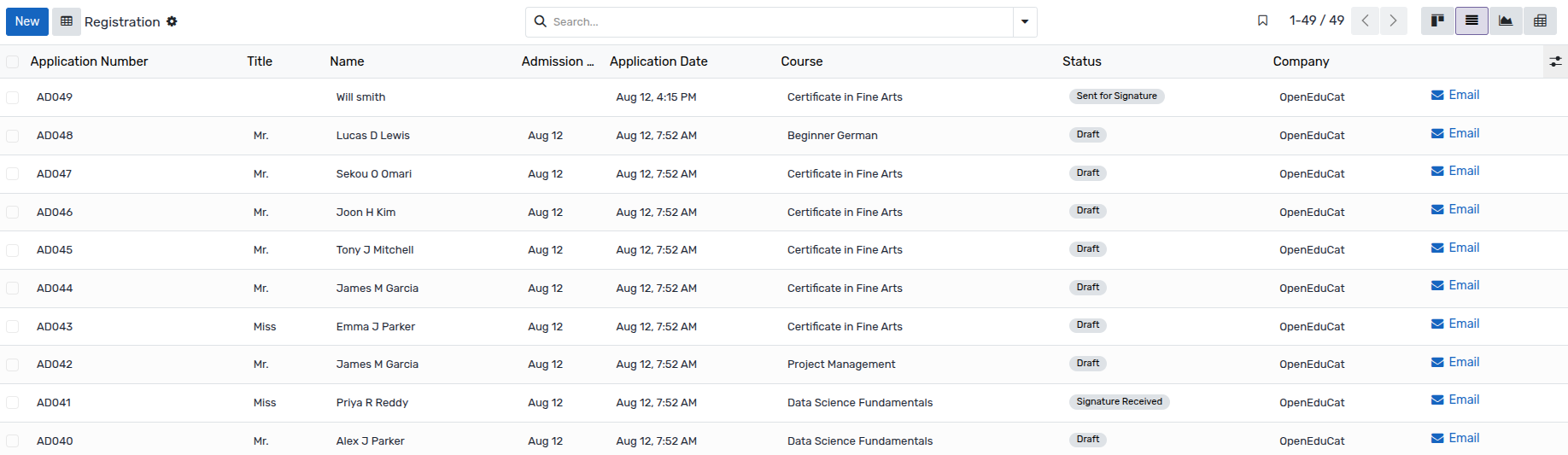Viewport: 1568px width, 455px height.
Task: Check the AD043 row checkbox
Action: [12, 326]
